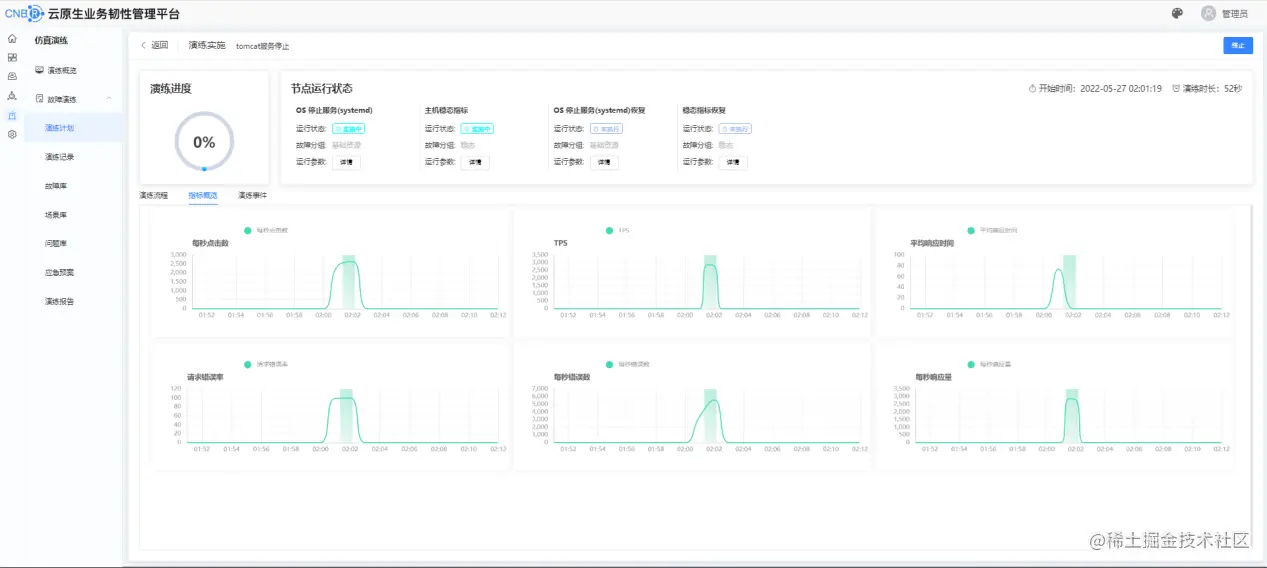The height and width of the screenshot is (568, 1267).
Task: Toggle the TPS chart legend marker
Action: [x=609, y=231]
